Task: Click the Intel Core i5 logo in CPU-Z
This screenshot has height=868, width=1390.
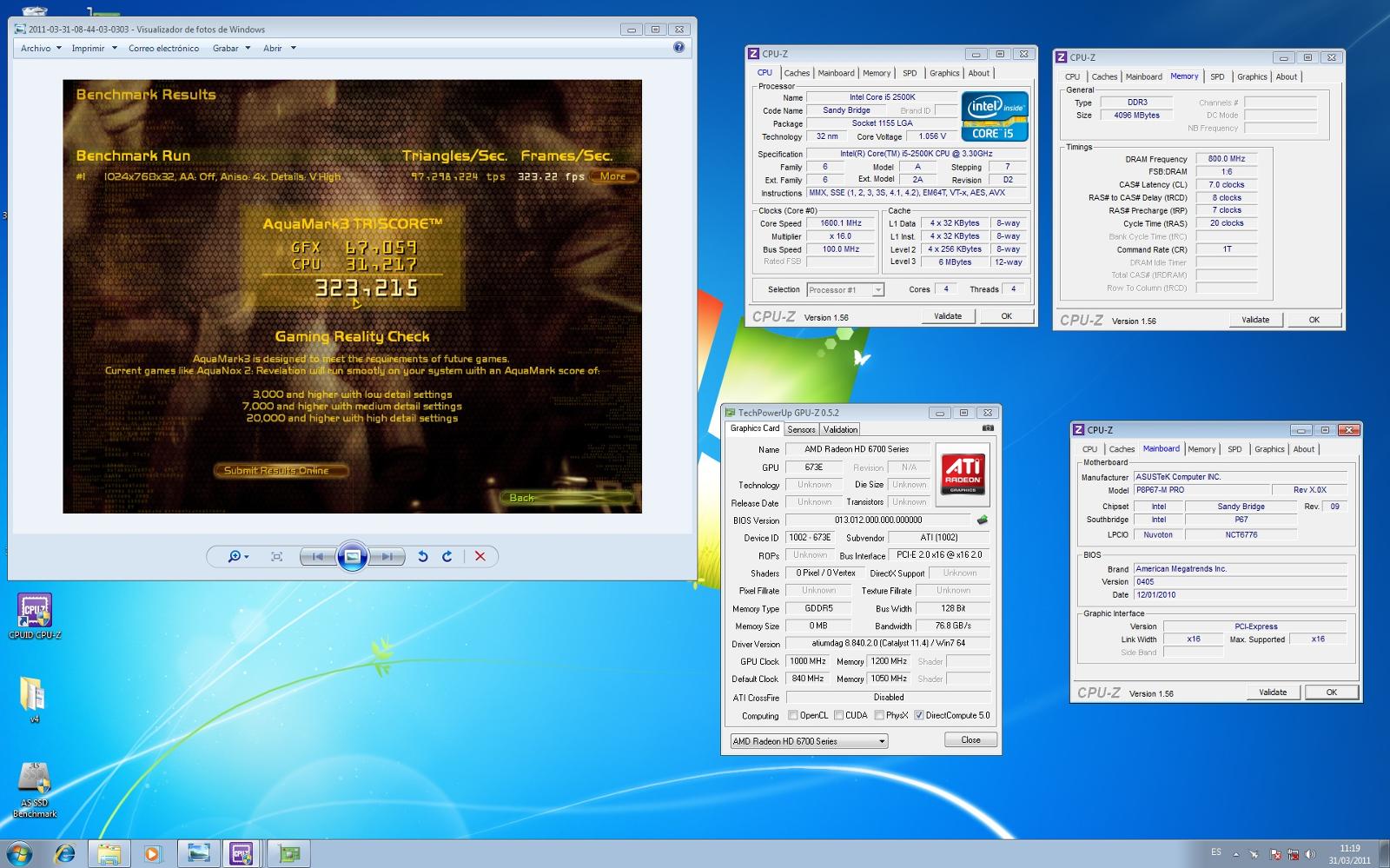Action: click(x=995, y=116)
